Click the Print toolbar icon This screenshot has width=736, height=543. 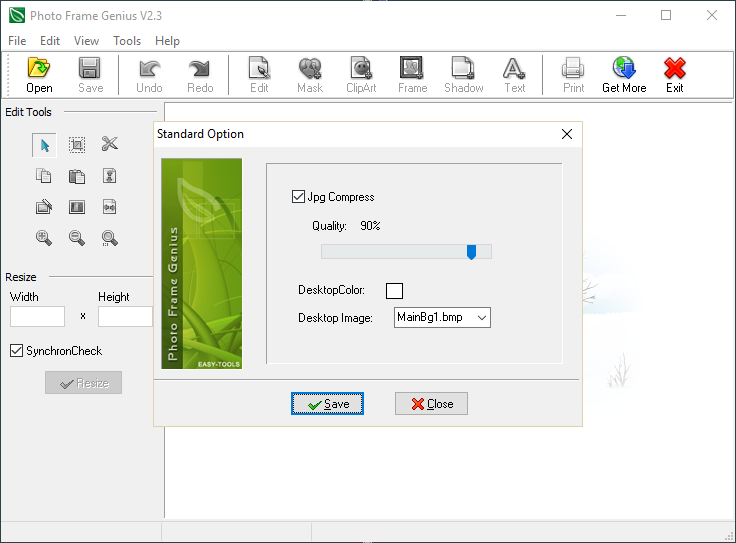click(x=573, y=68)
